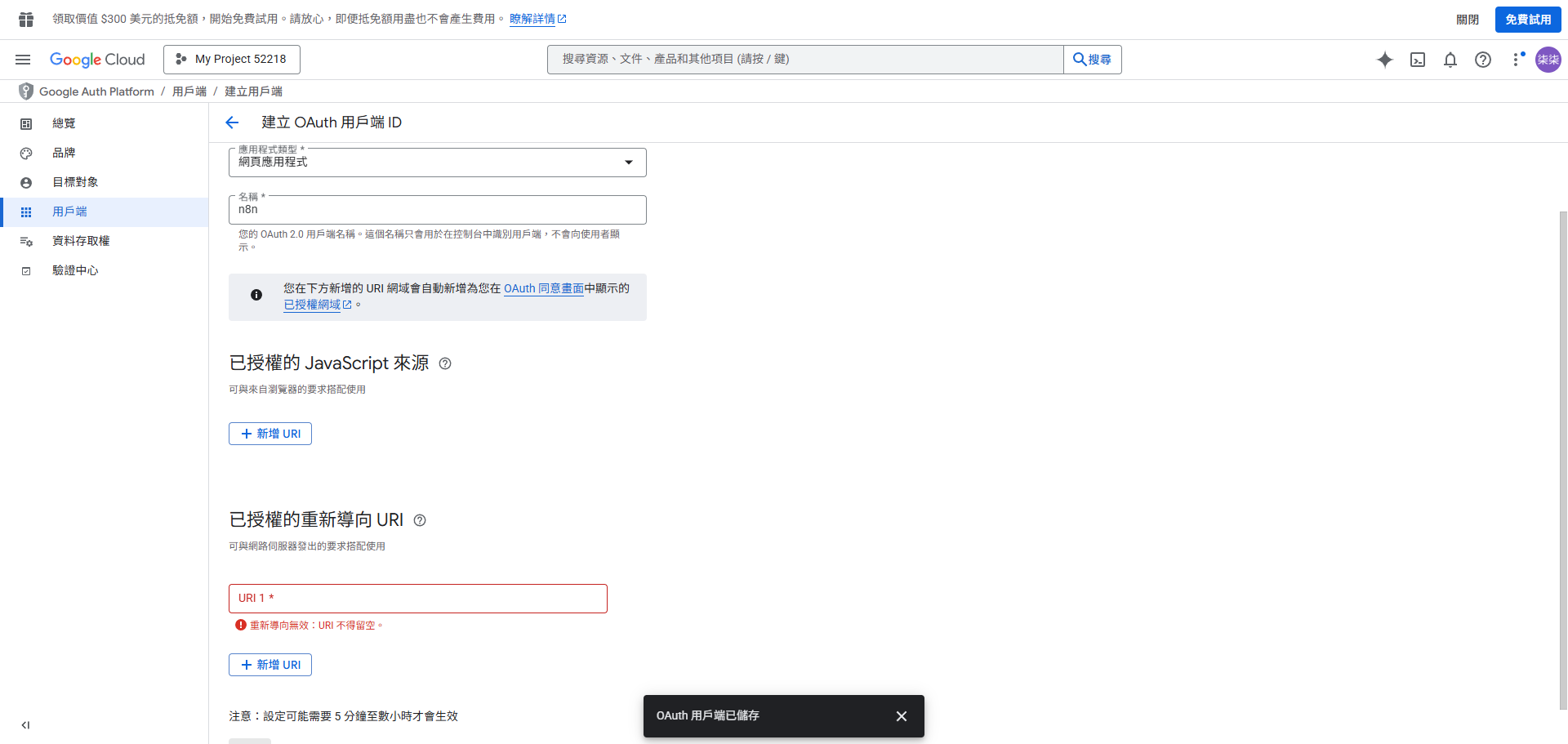View notifications bell
1568x744 pixels.
point(1450,60)
